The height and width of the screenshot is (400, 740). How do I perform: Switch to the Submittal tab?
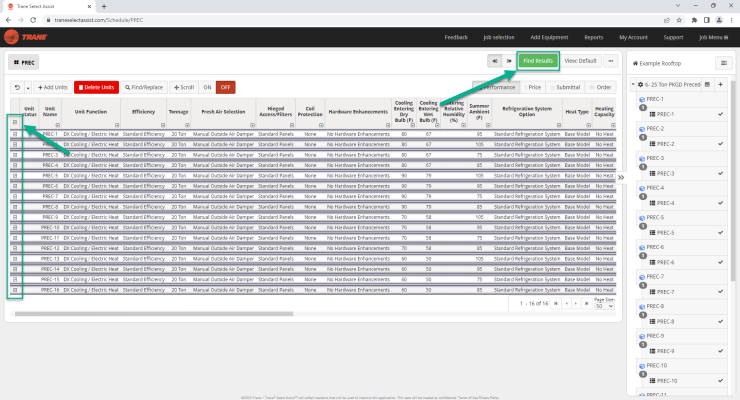(565, 87)
